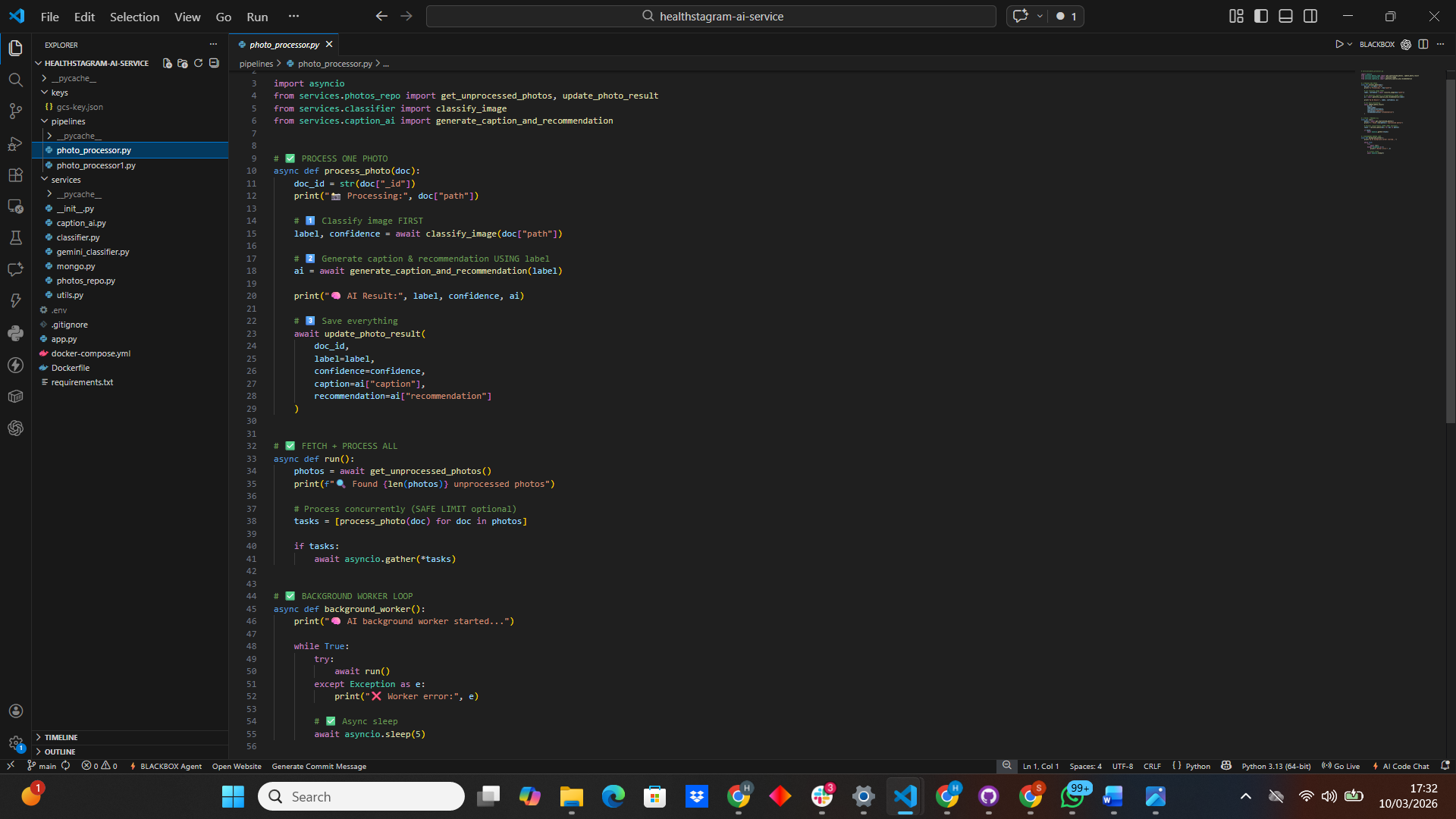Refresh the Explorer file tree

pos(198,64)
